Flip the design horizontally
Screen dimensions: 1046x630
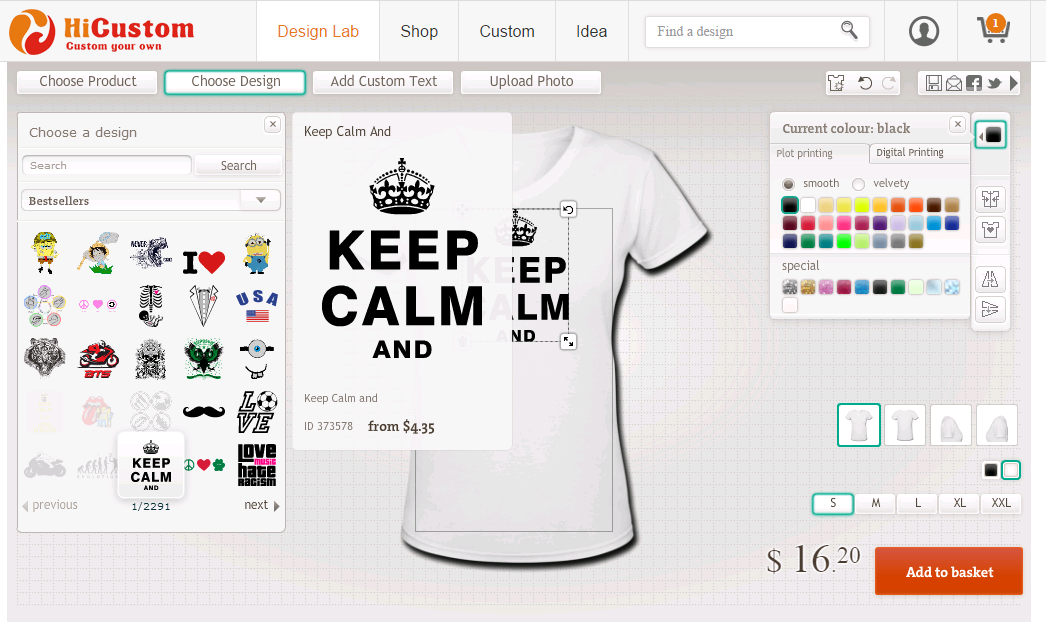click(991, 279)
